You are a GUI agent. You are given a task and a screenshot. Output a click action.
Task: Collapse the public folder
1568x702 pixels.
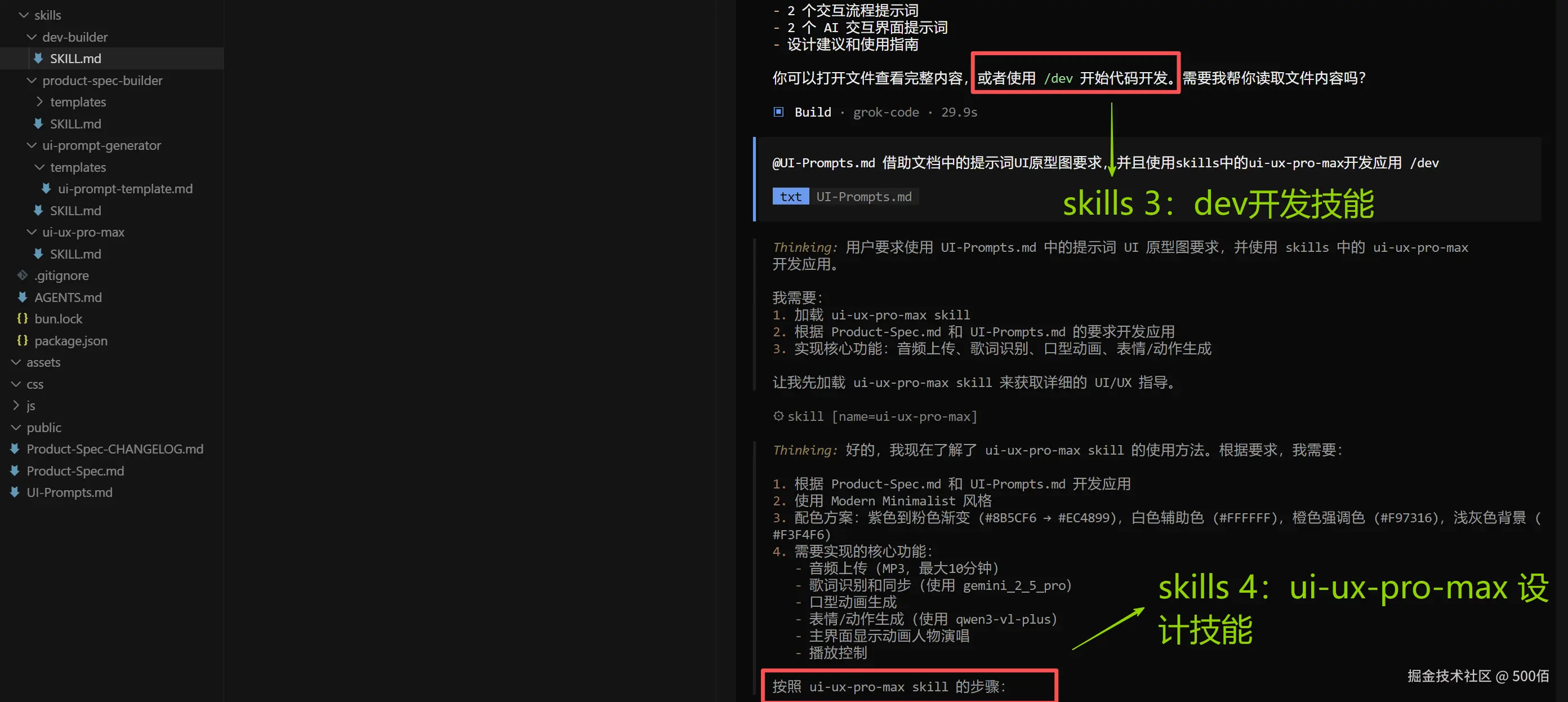pos(15,428)
